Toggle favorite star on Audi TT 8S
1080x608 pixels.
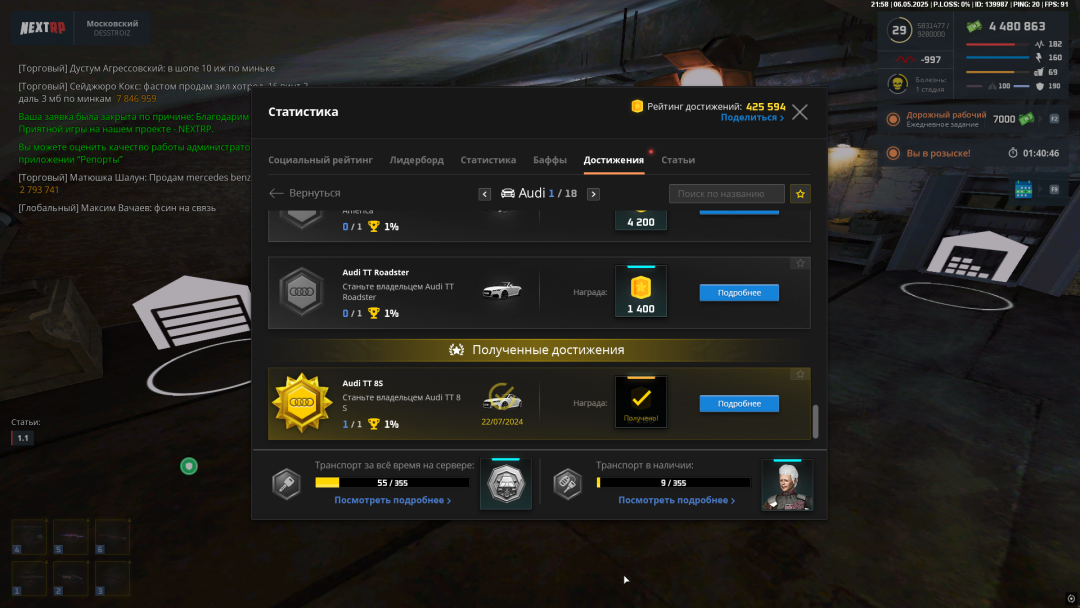tap(800, 375)
